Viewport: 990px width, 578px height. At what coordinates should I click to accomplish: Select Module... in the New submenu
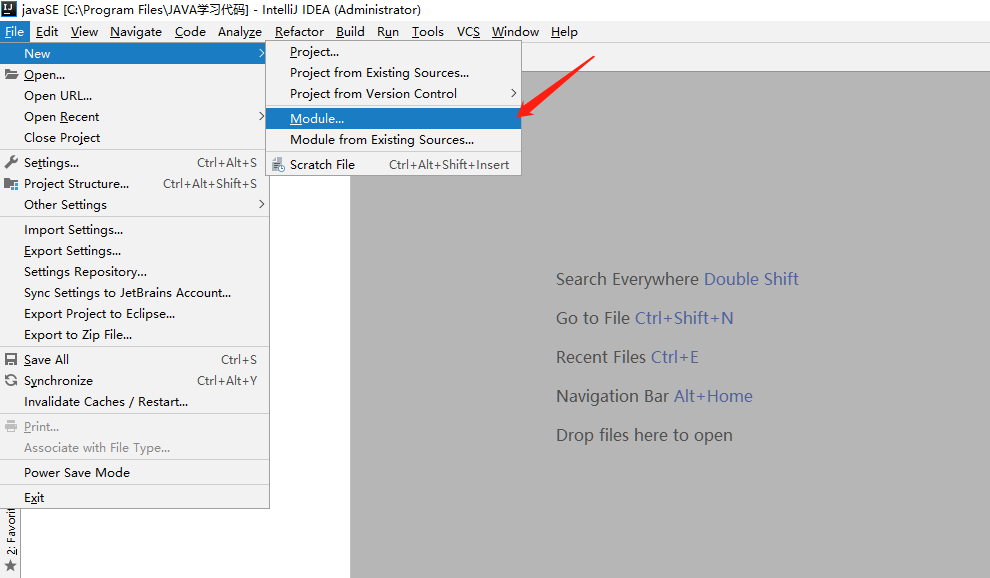tap(393, 118)
